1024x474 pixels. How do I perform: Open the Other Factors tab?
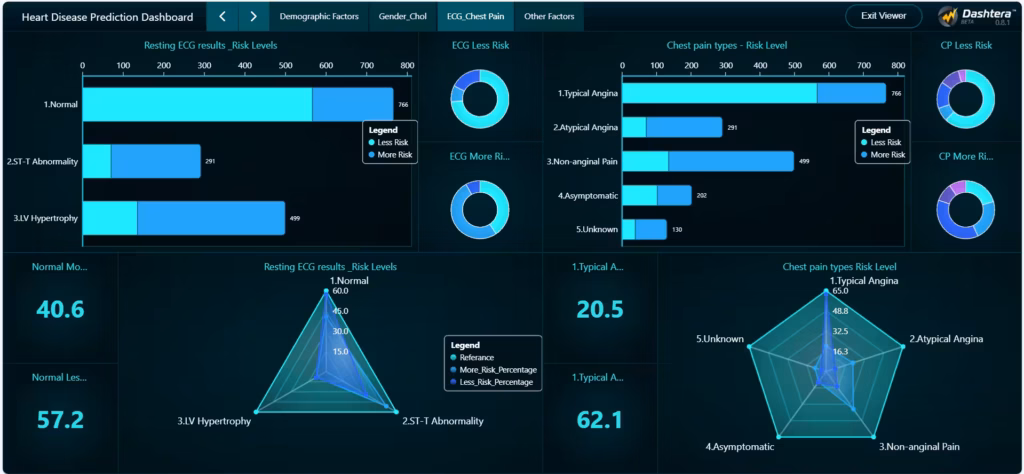pyautogui.click(x=549, y=16)
